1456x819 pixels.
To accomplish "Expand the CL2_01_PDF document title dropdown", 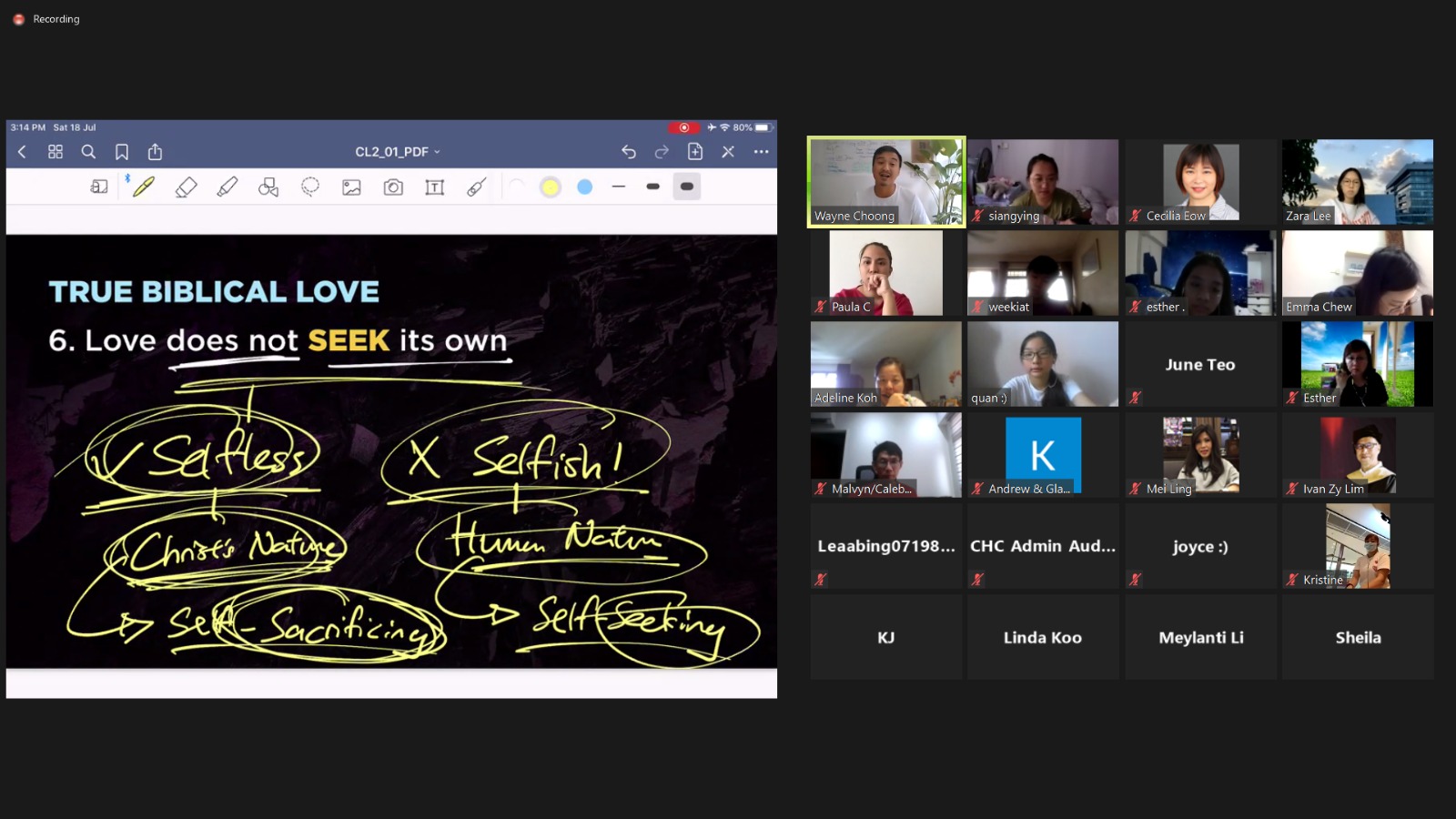I will 398,152.
